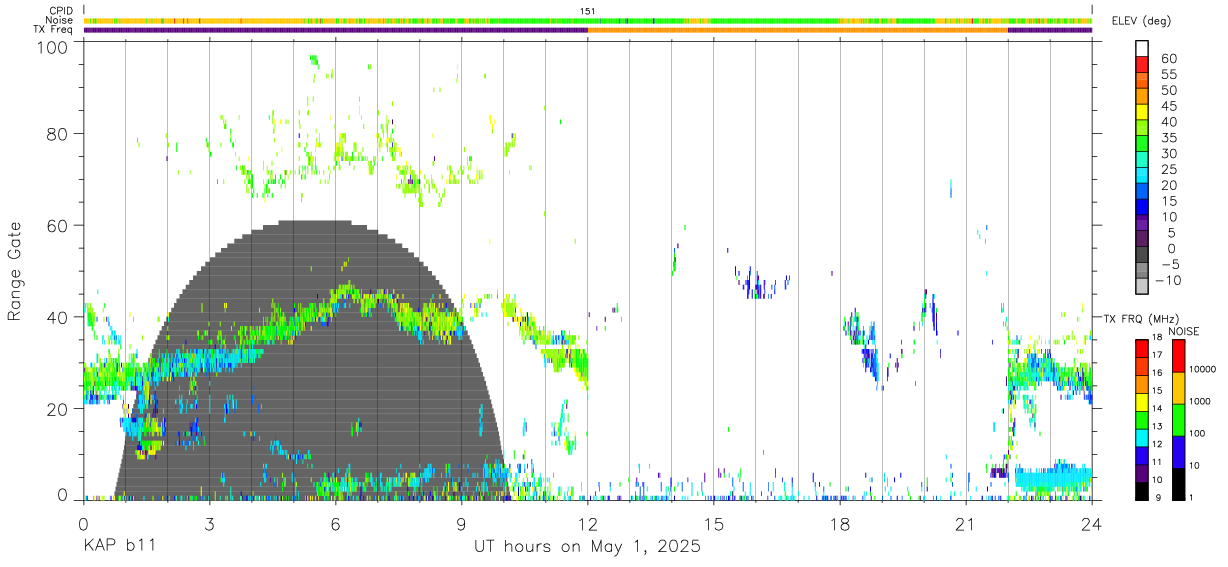Click the '21' hour tick on UT axis
Image resolution: width=1228 pixels, height=567 pixels.
(966, 524)
